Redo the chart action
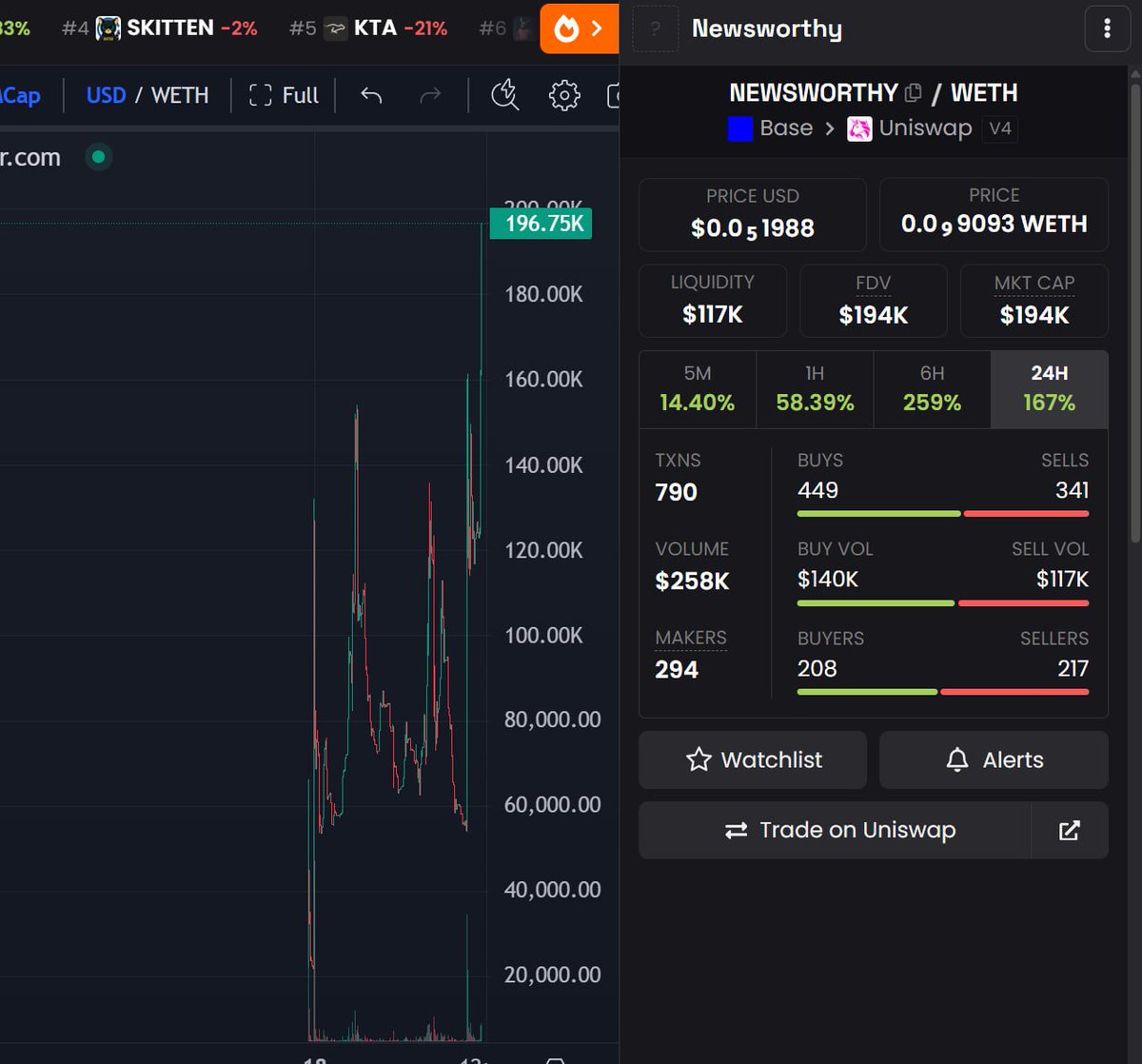 click(x=430, y=95)
